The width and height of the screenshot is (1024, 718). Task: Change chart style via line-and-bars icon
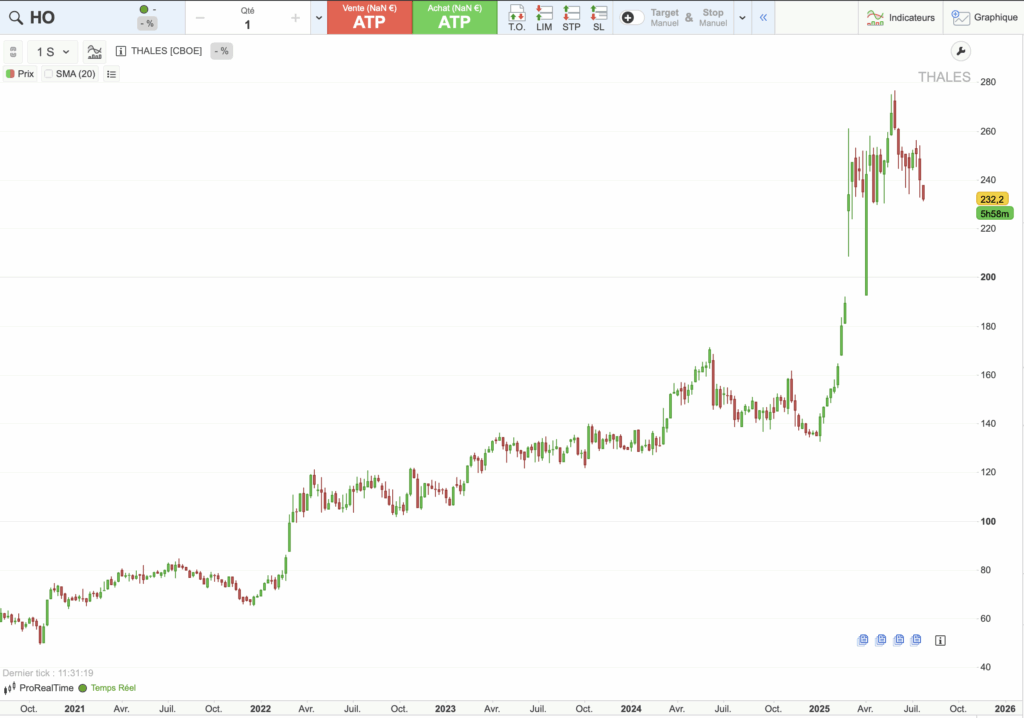tap(95, 52)
